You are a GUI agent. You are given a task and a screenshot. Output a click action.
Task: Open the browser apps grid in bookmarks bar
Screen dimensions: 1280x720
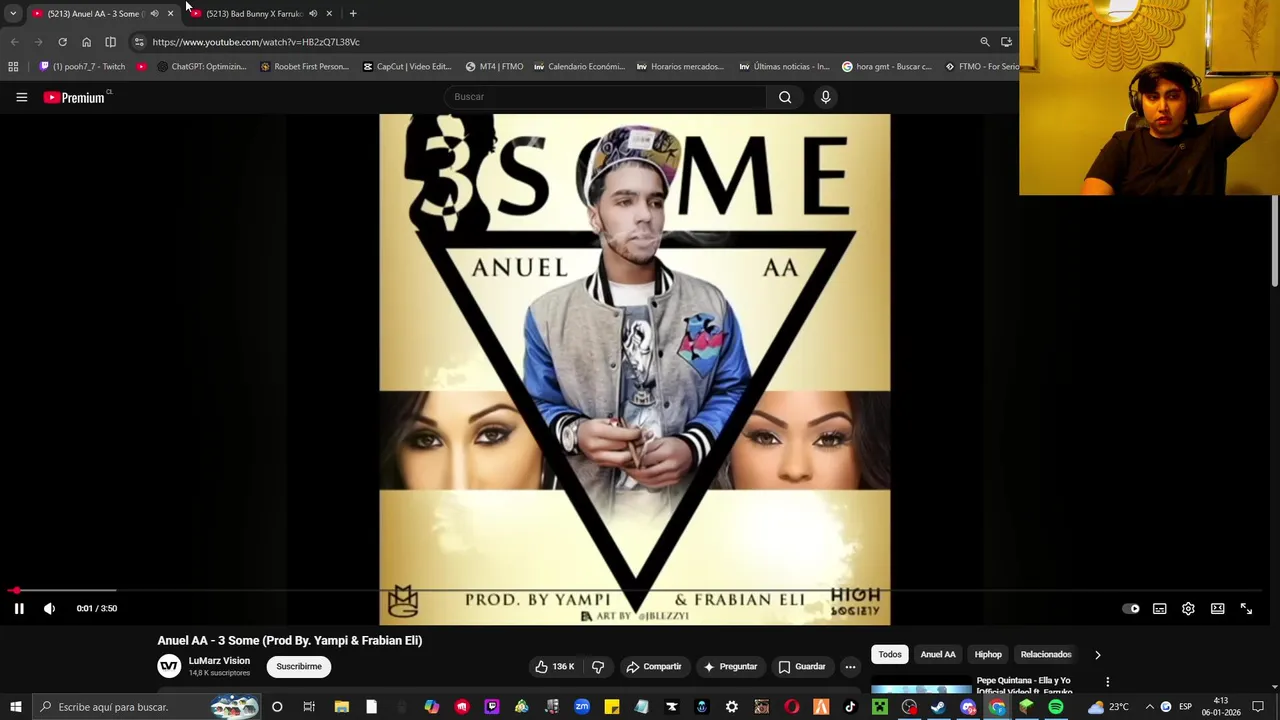point(13,67)
